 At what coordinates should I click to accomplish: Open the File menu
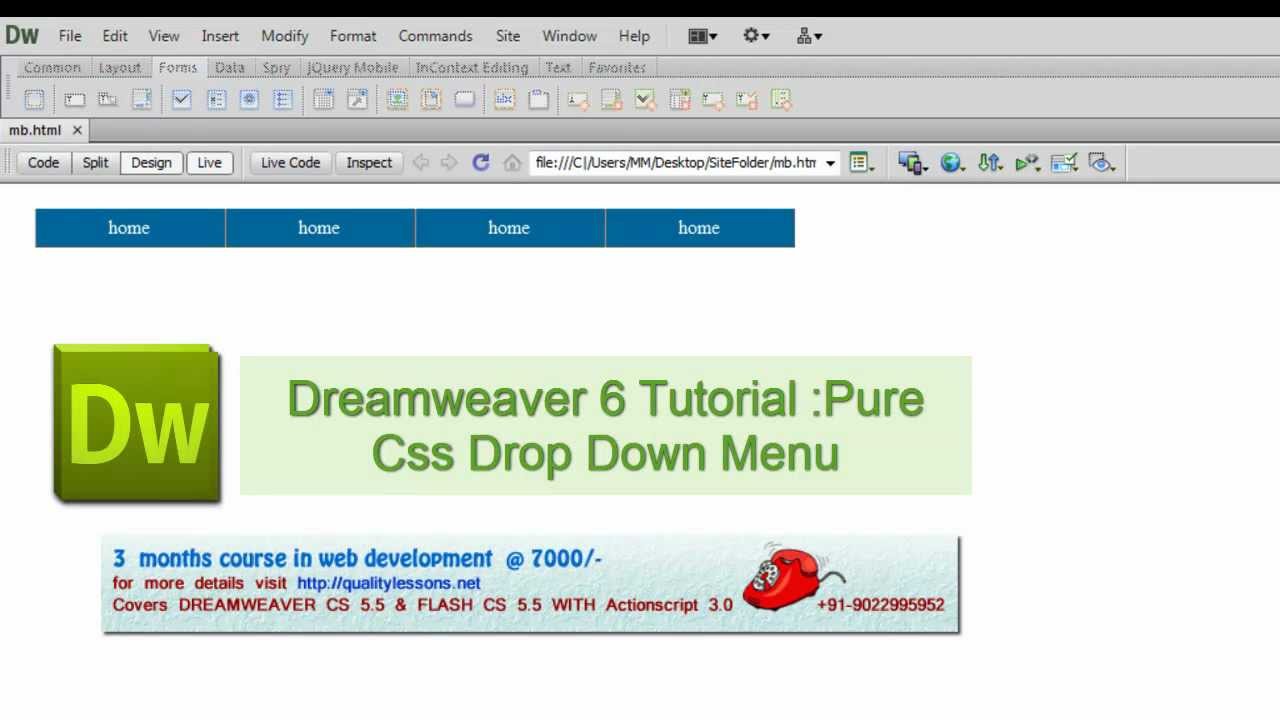pyautogui.click(x=70, y=36)
